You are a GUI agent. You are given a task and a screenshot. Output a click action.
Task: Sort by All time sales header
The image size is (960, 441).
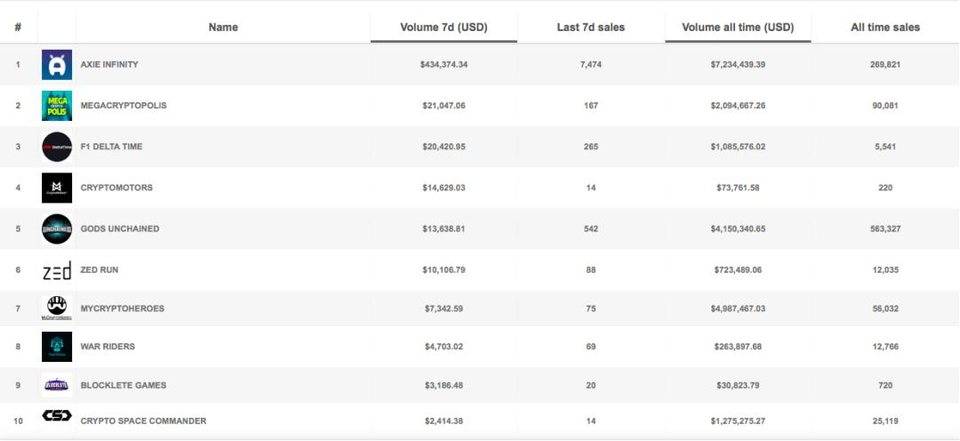point(885,27)
